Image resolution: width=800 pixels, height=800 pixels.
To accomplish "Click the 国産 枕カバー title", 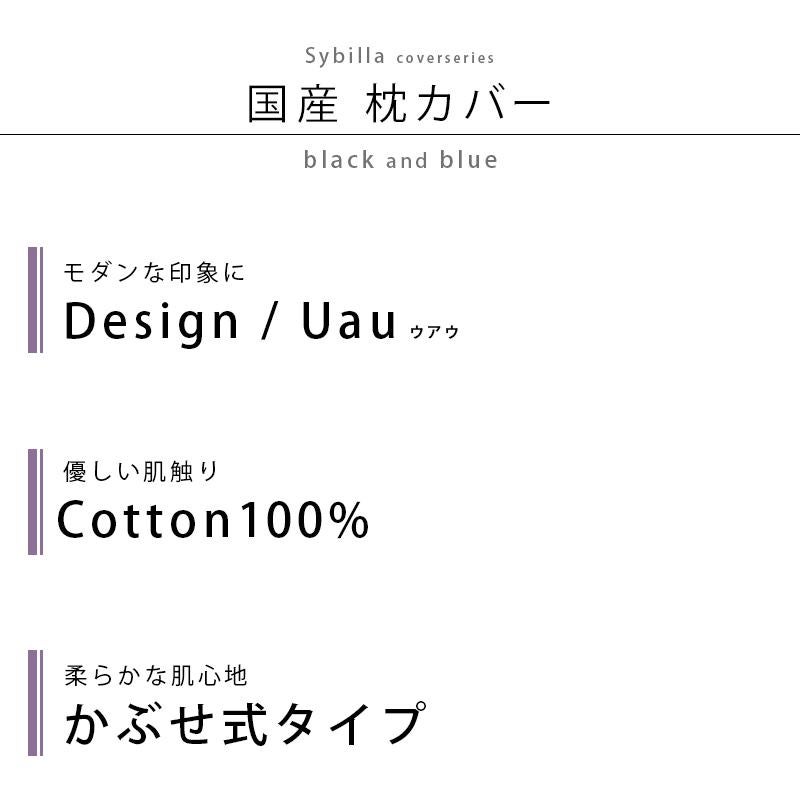I will tap(399, 104).
